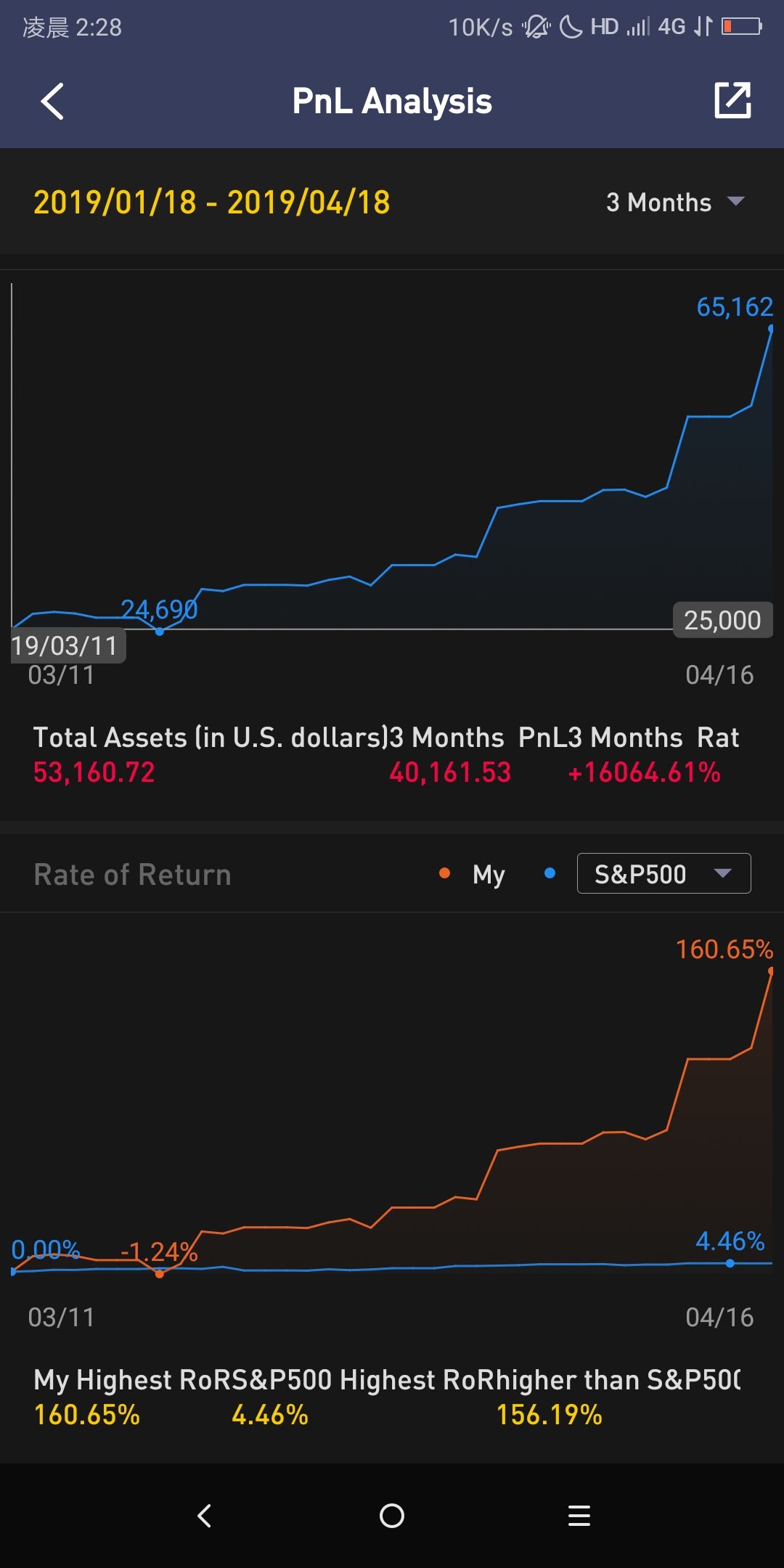This screenshot has height=1568, width=784.
Task: Open Android recent apps menu button
Action: 579,1516
